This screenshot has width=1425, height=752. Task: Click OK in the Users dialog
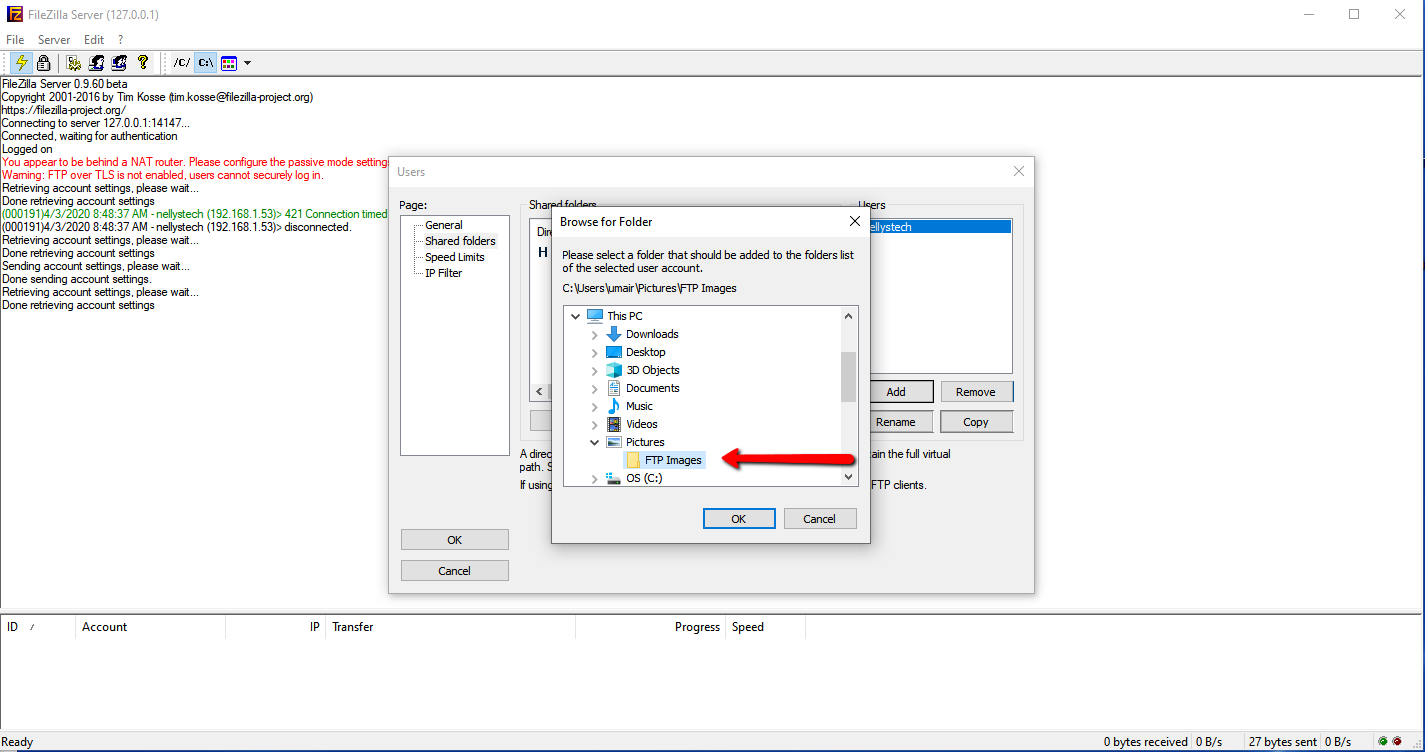(x=455, y=540)
